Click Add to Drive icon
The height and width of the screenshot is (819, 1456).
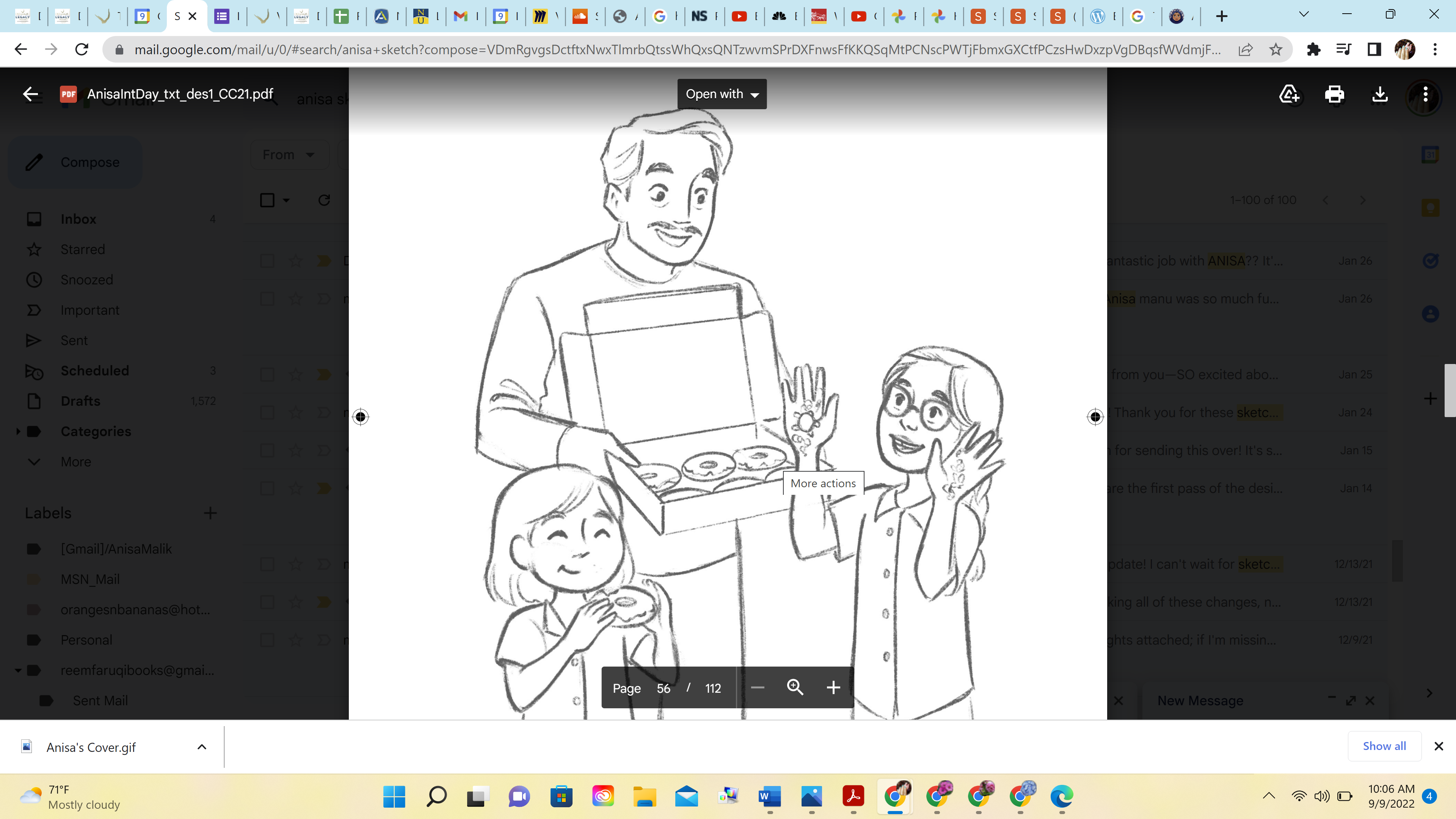1289,94
